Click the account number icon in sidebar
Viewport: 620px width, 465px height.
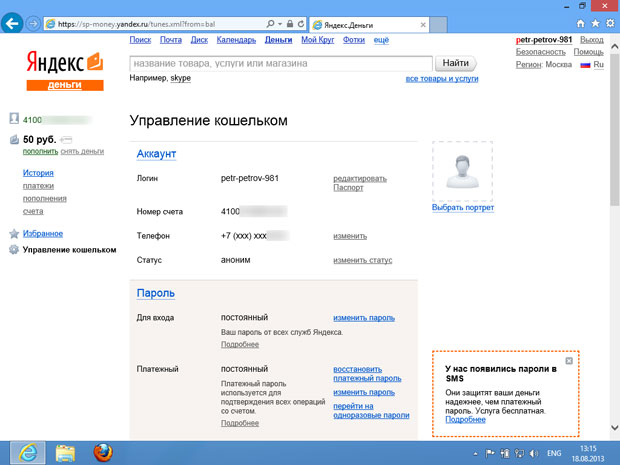pyautogui.click(x=14, y=119)
